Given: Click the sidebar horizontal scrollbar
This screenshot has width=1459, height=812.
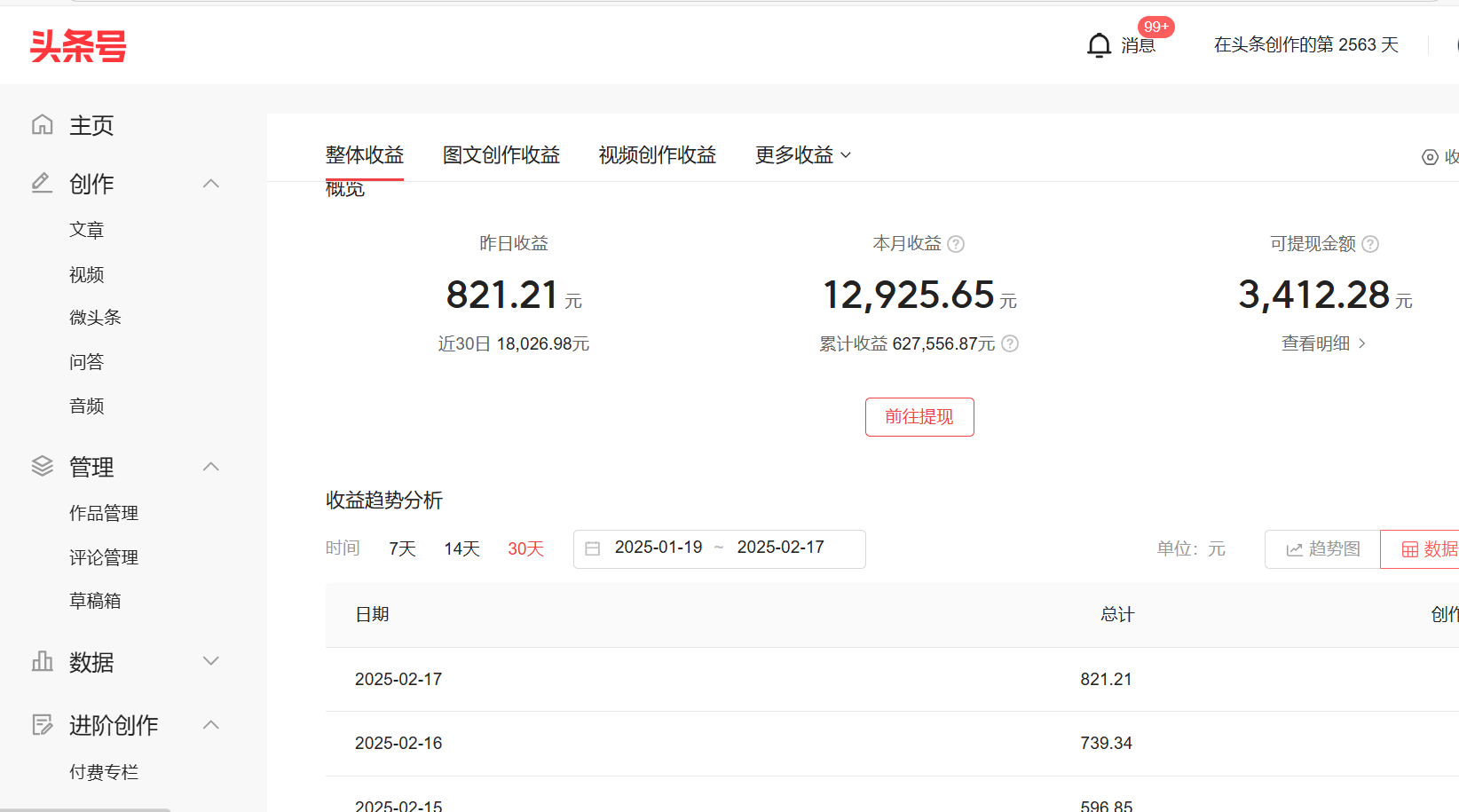Looking at the screenshot, I should point(85,809).
